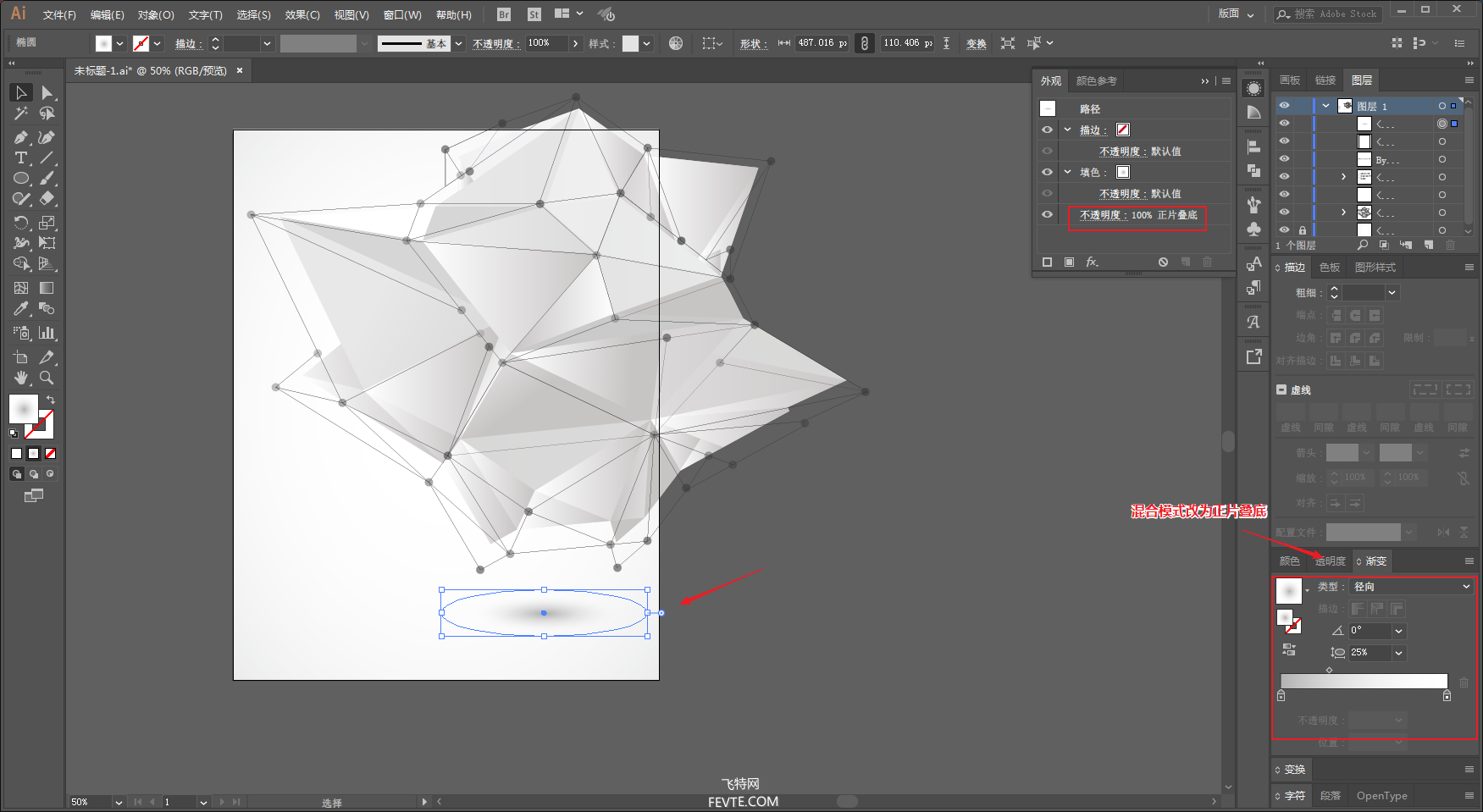This screenshot has width=1483, height=812.
Task: Select the Eyedropper tool
Action: 21,309
